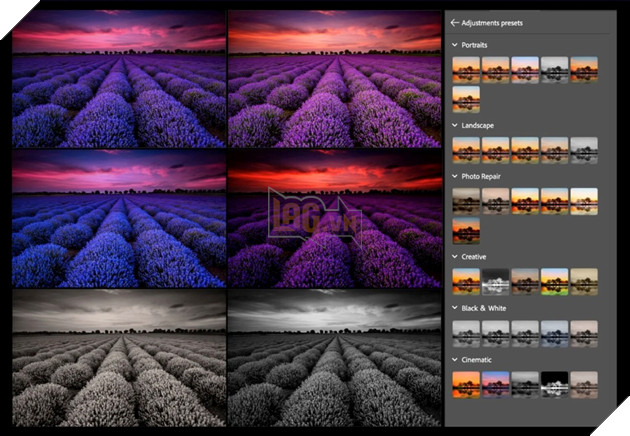Apply the first Black & White preset

coord(466,334)
